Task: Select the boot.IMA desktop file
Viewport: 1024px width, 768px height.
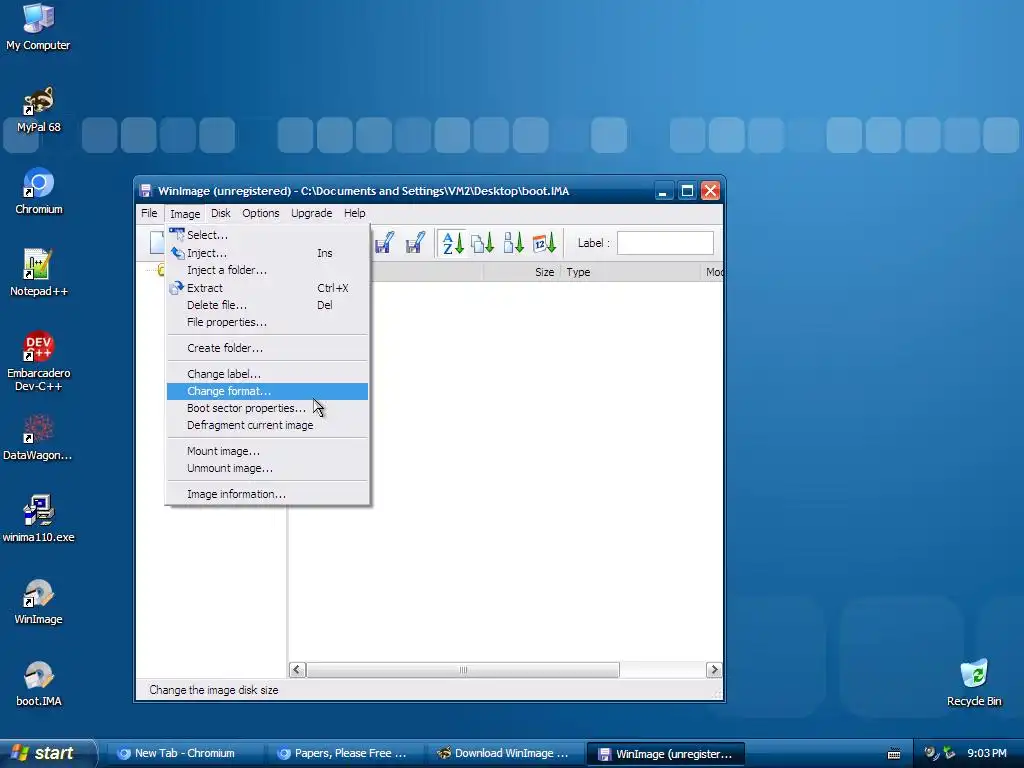Action: pos(38,684)
